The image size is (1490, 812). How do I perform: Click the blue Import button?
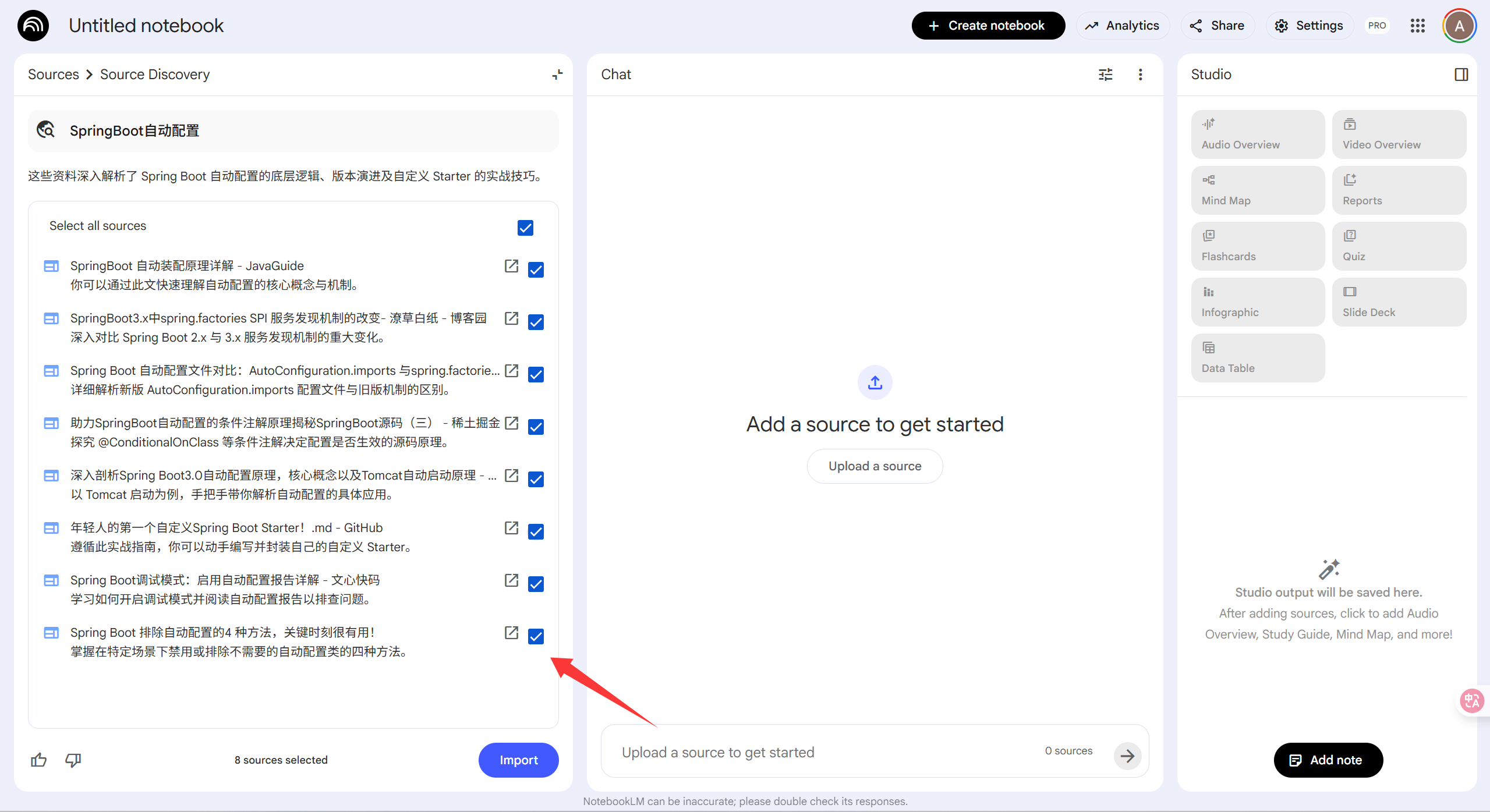click(x=518, y=760)
